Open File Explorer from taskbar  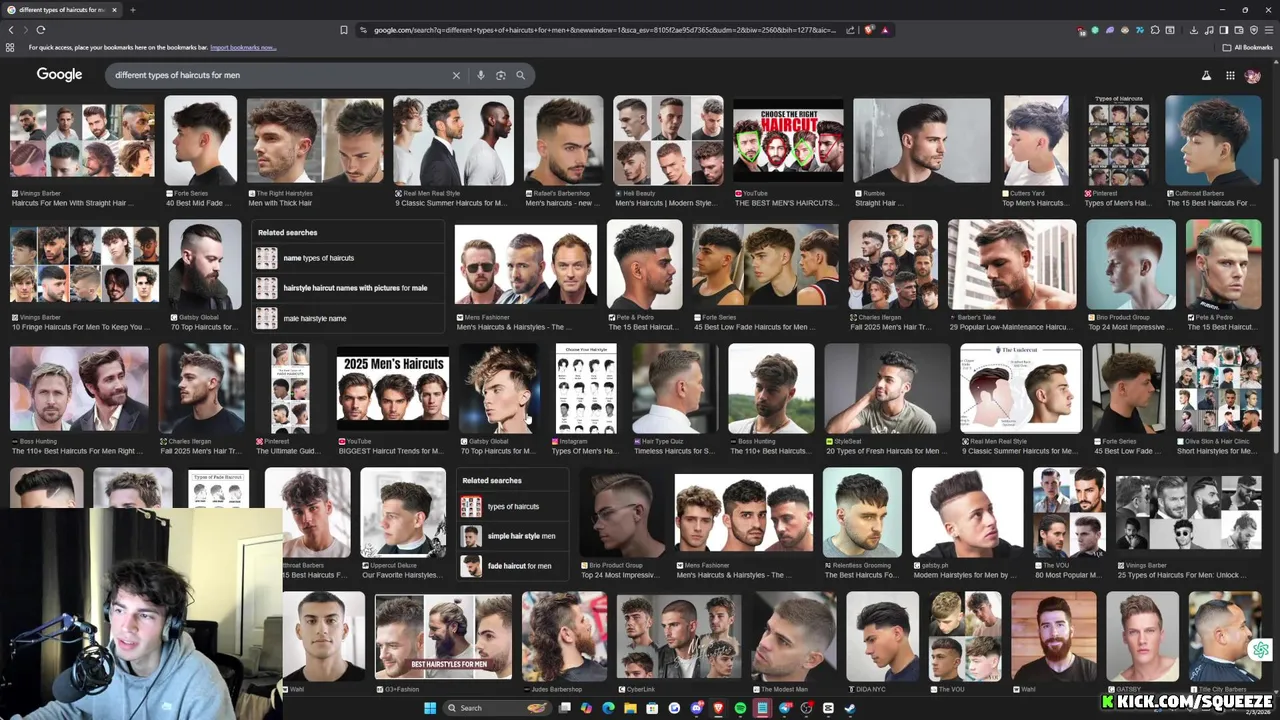(630, 708)
